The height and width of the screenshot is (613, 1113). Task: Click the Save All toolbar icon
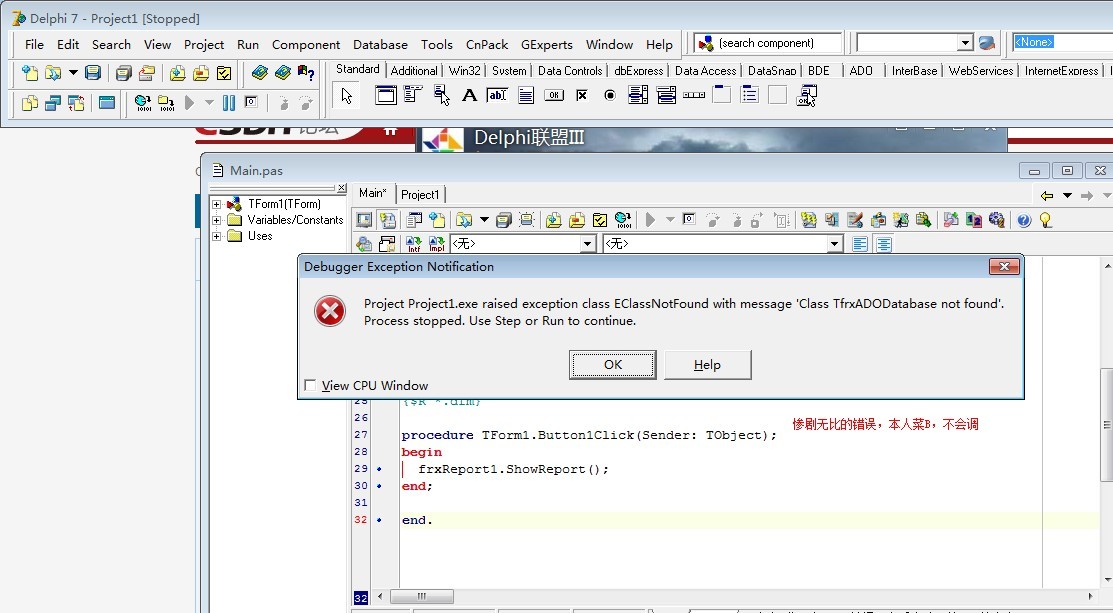click(124, 73)
